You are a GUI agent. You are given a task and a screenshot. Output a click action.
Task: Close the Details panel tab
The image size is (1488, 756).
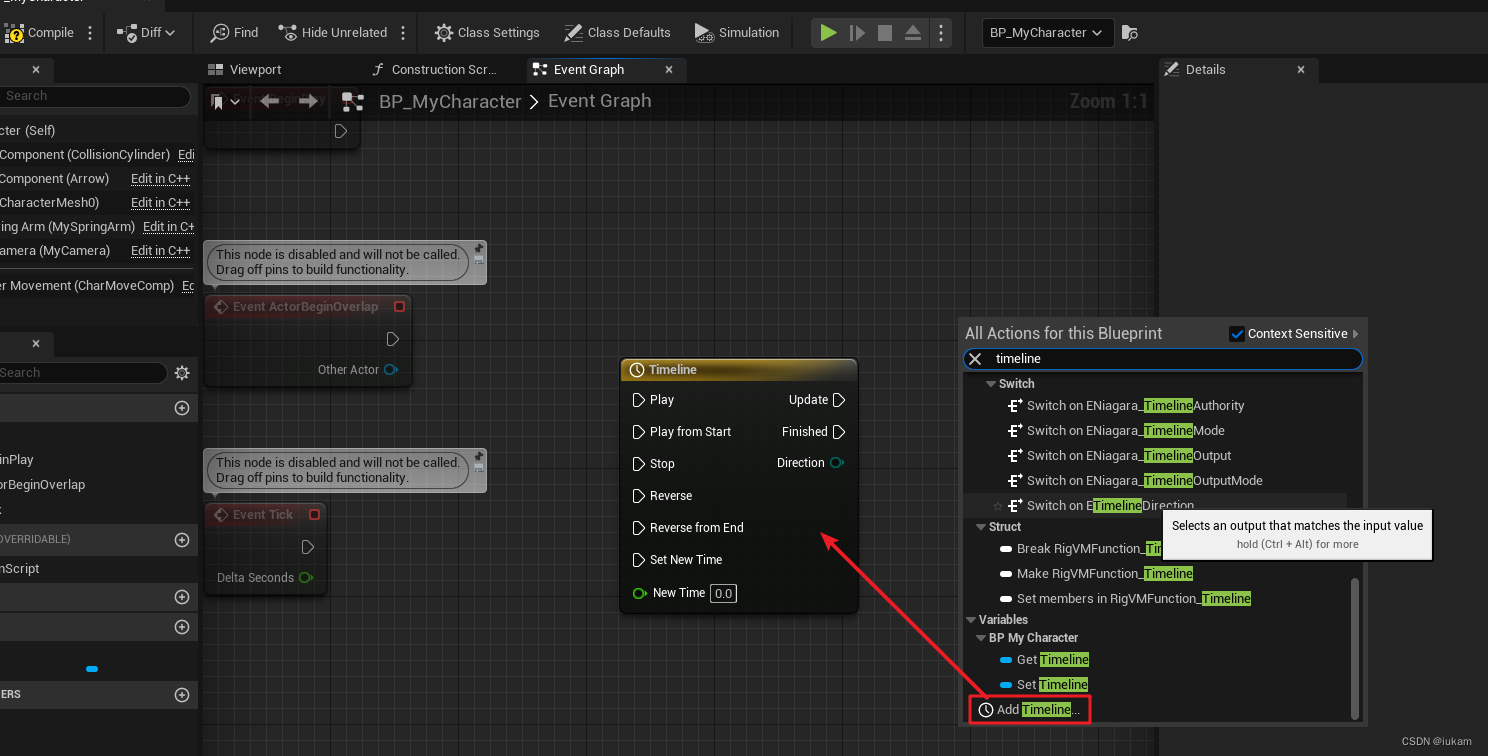coord(1301,70)
